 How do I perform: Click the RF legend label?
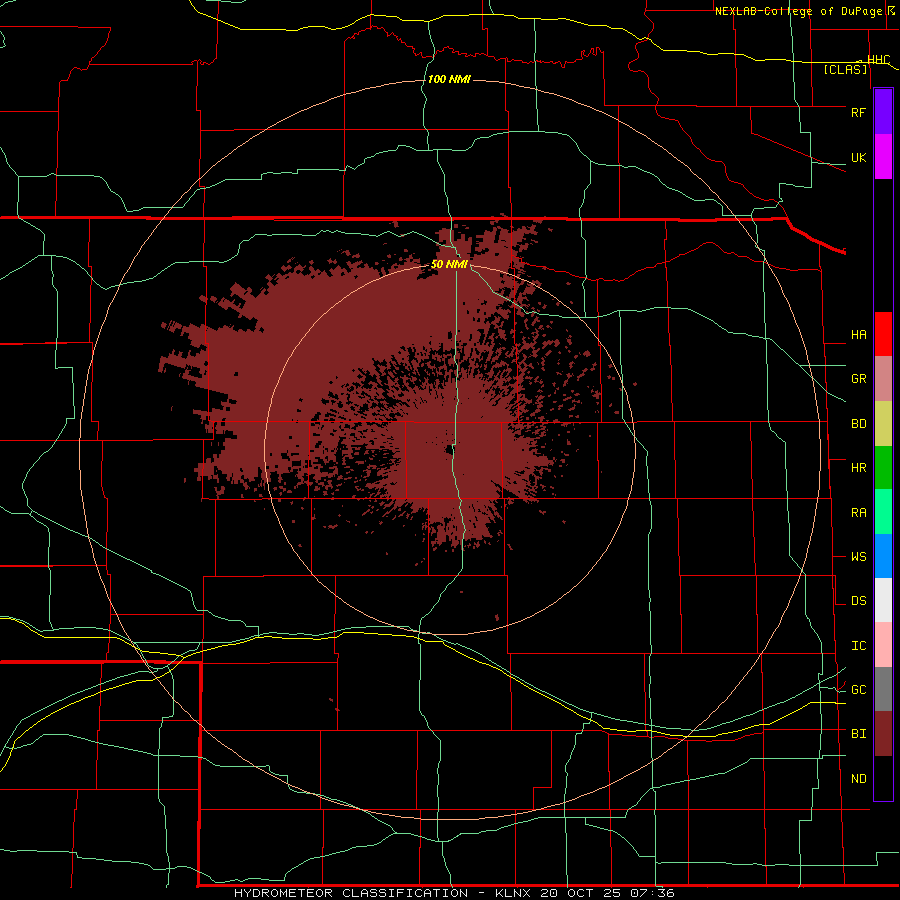point(858,112)
